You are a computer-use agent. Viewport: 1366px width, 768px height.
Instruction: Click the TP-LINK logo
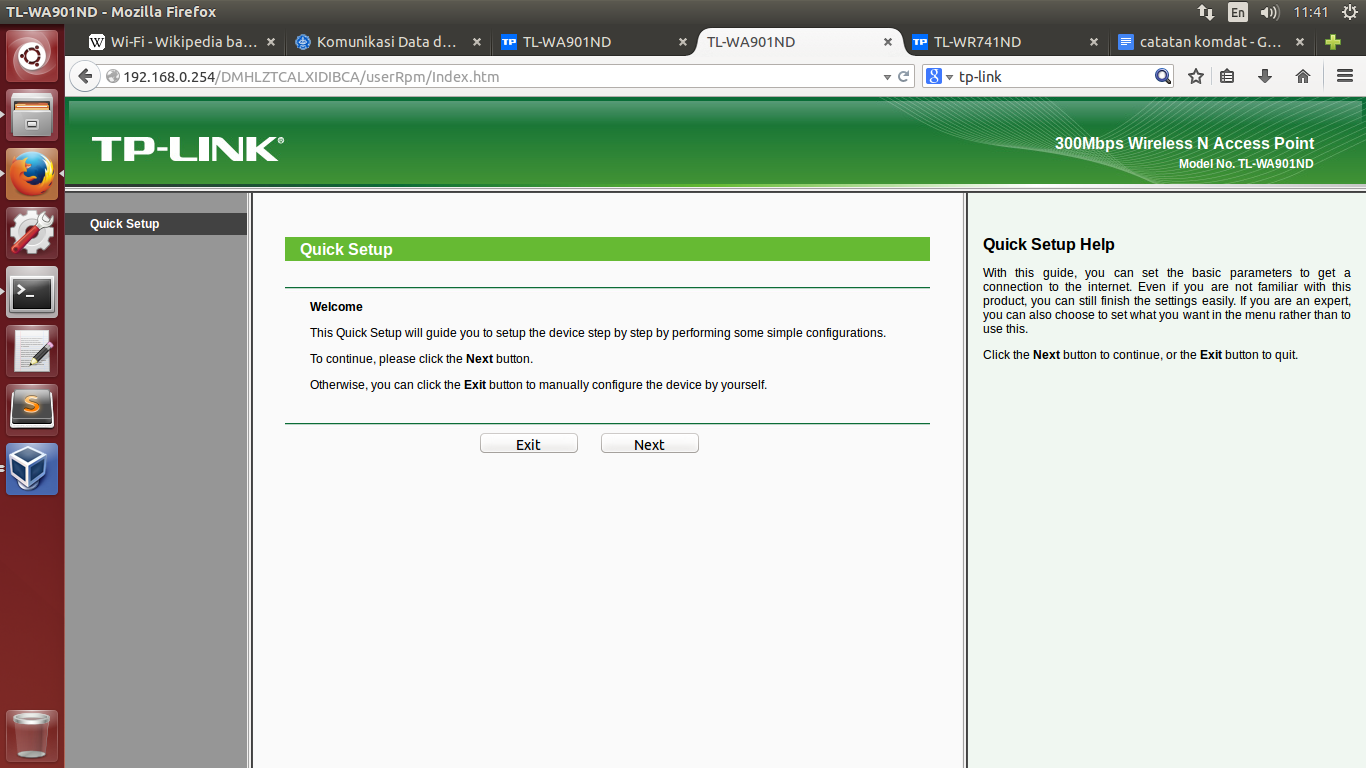(188, 149)
